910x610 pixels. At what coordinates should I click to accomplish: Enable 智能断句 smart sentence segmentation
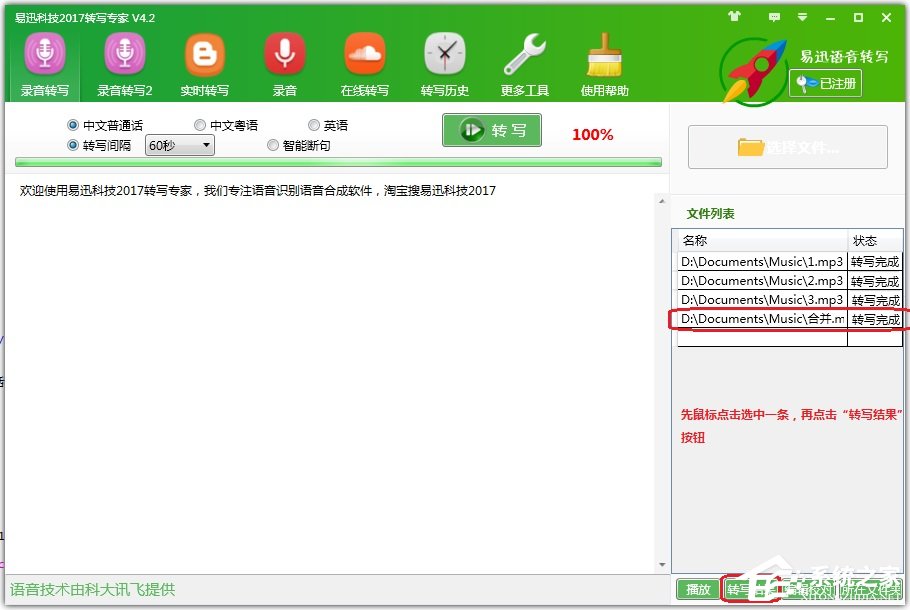click(x=273, y=145)
